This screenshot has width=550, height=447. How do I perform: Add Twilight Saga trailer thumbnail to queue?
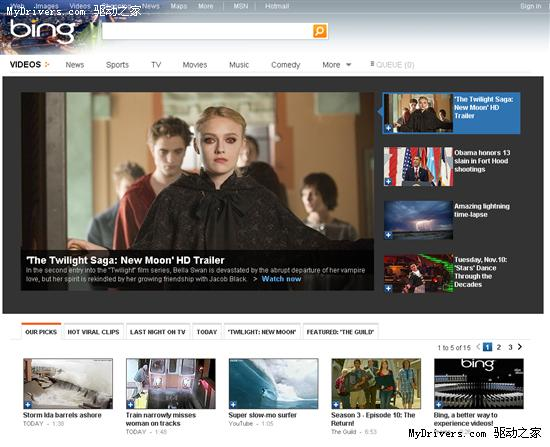[388, 128]
